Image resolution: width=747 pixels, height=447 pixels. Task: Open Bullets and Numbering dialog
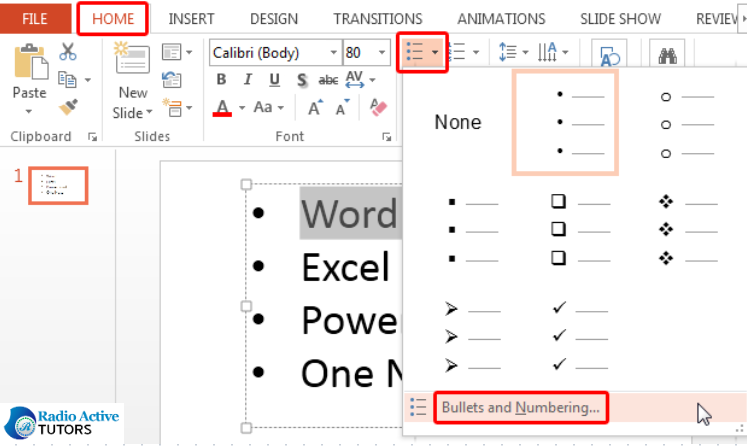[520, 408]
